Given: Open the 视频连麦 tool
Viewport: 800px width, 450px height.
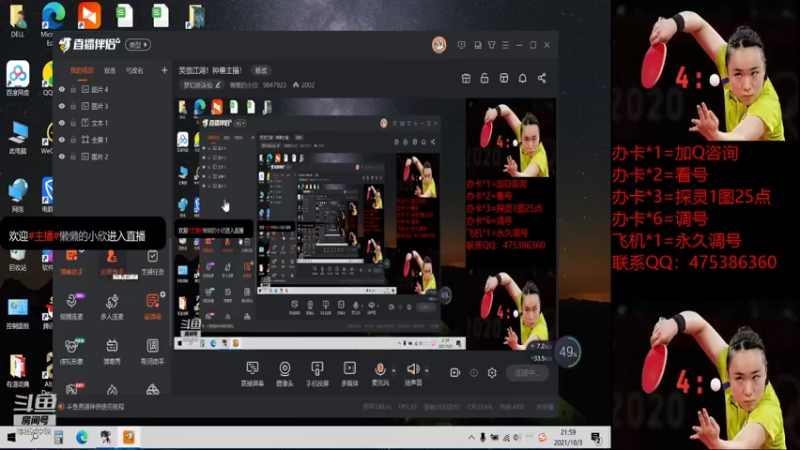Looking at the screenshot, I should (x=71, y=307).
